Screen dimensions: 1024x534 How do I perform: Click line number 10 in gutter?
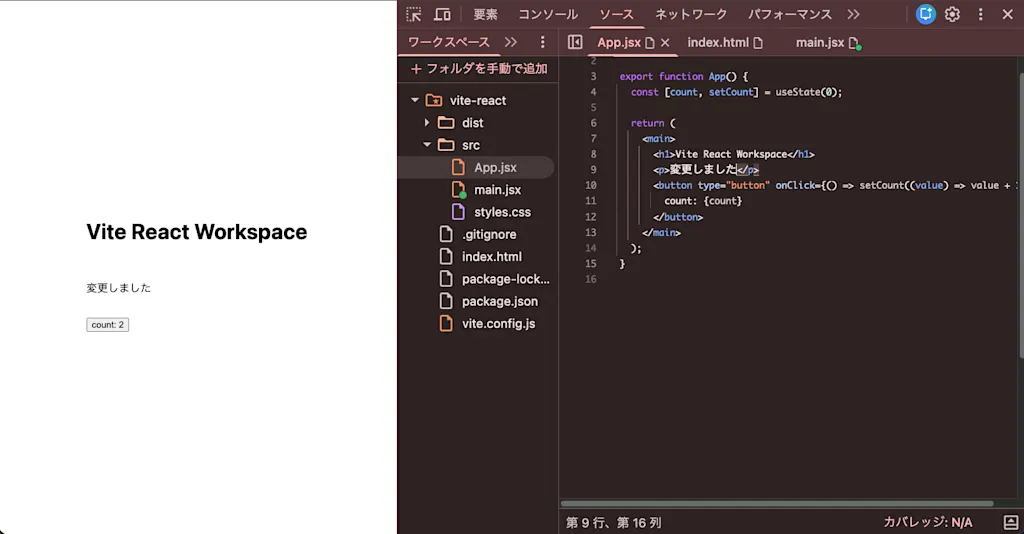pyautogui.click(x=590, y=185)
